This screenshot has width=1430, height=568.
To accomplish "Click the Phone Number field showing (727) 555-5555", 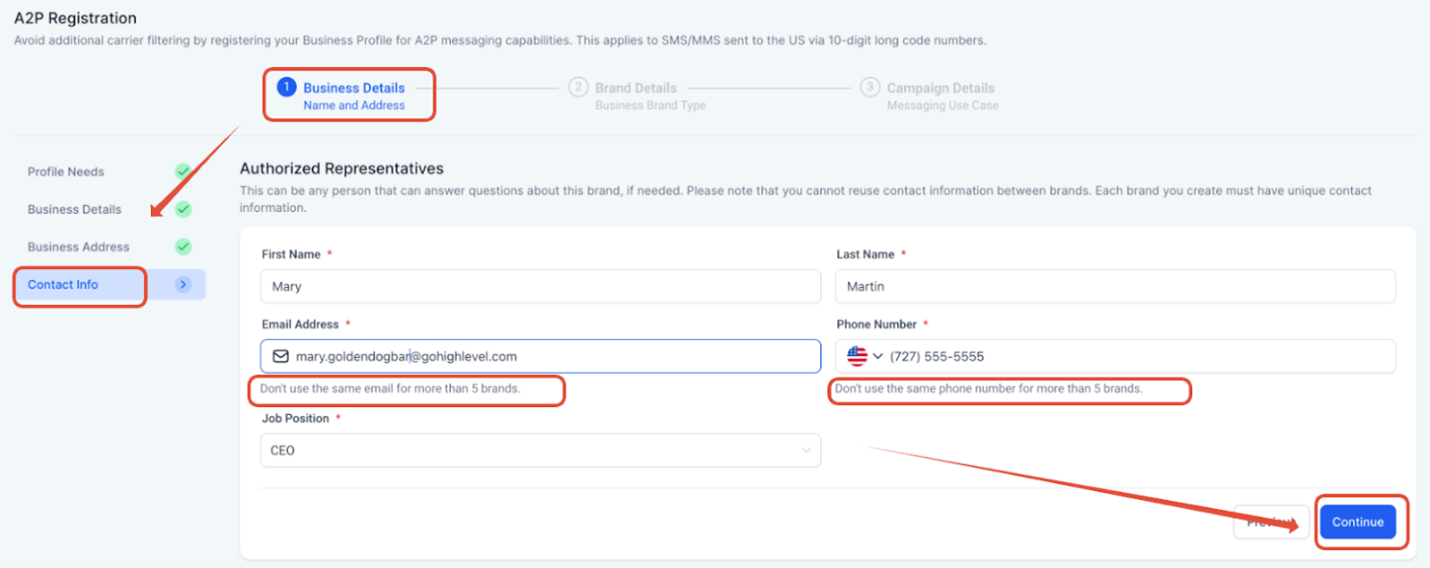I will [x=1115, y=357].
